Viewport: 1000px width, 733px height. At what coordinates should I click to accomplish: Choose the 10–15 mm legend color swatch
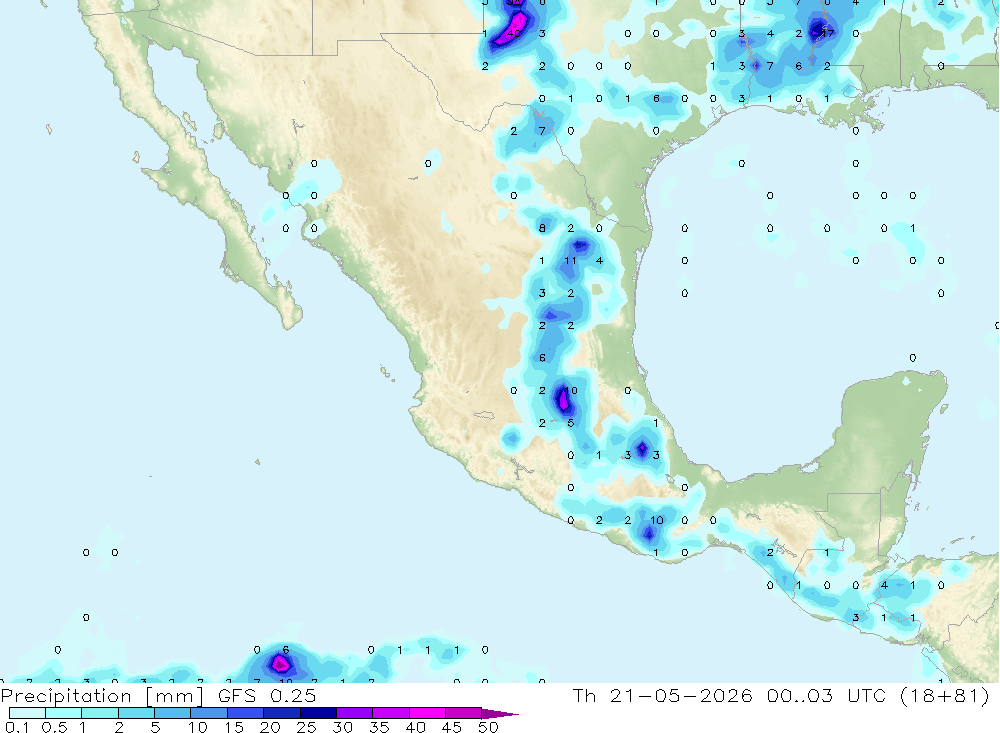point(209,713)
